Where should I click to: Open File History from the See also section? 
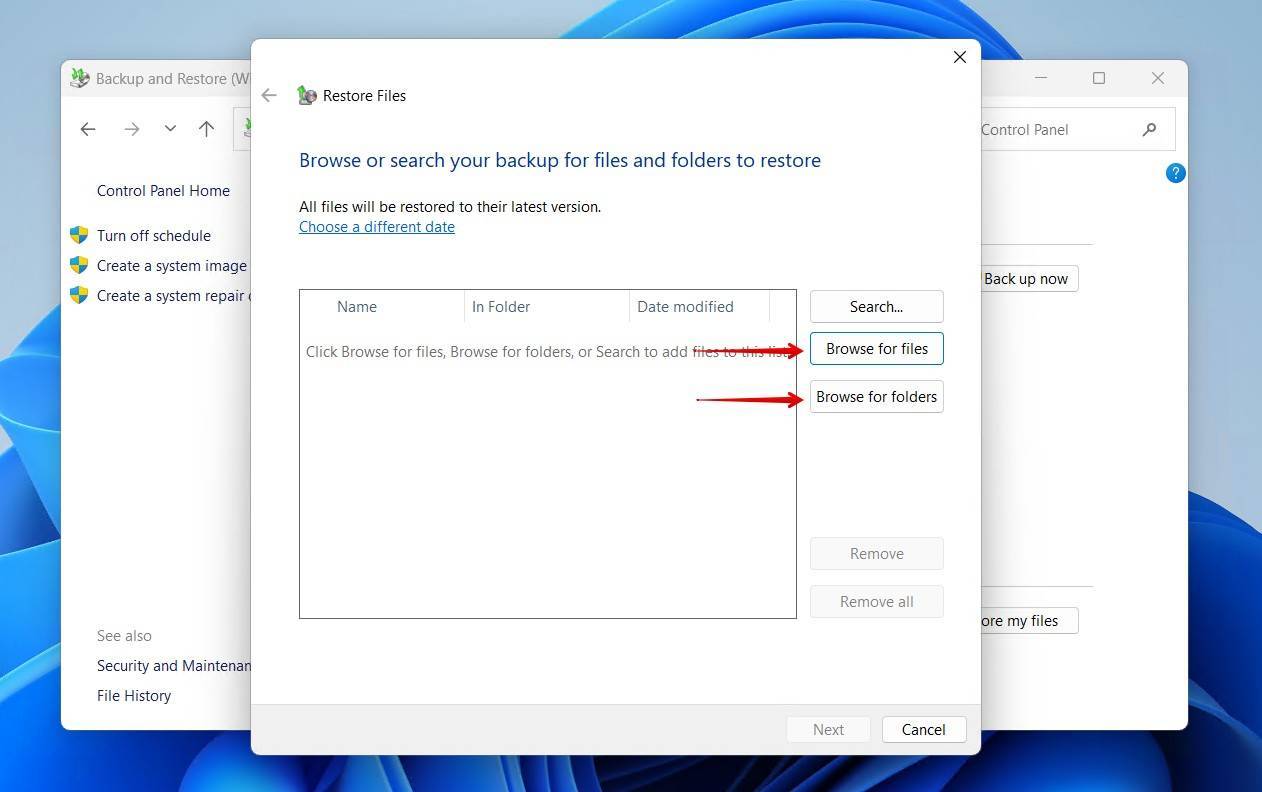click(x=133, y=695)
